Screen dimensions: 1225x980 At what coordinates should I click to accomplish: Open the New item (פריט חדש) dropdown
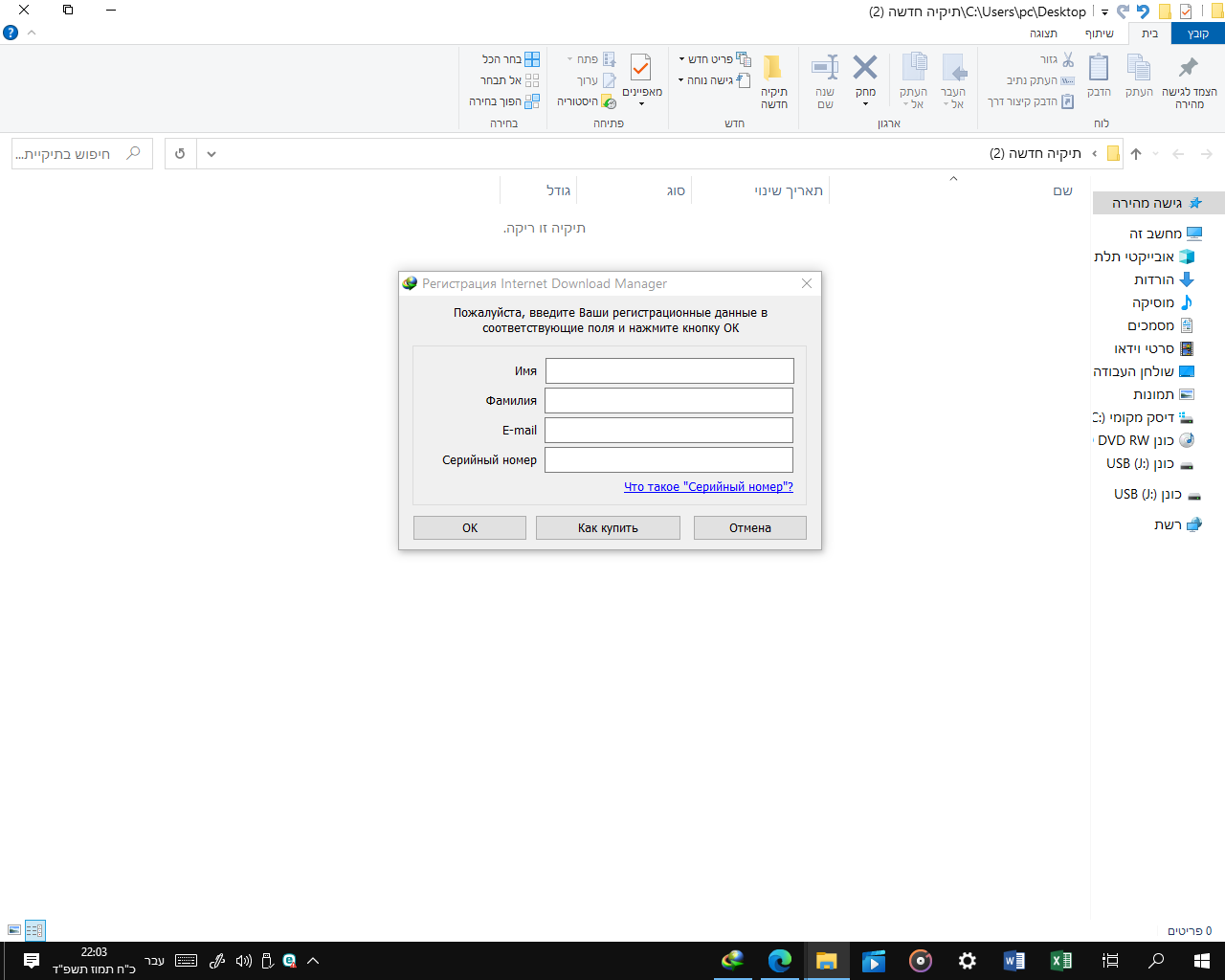click(714, 59)
